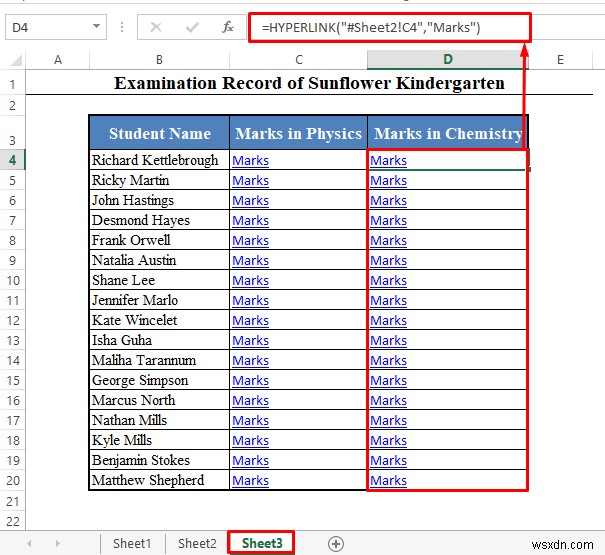This screenshot has width=605, height=555.
Task: Open Chemistry Marks link for Frank Orwell
Action: [x=388, y=241]
